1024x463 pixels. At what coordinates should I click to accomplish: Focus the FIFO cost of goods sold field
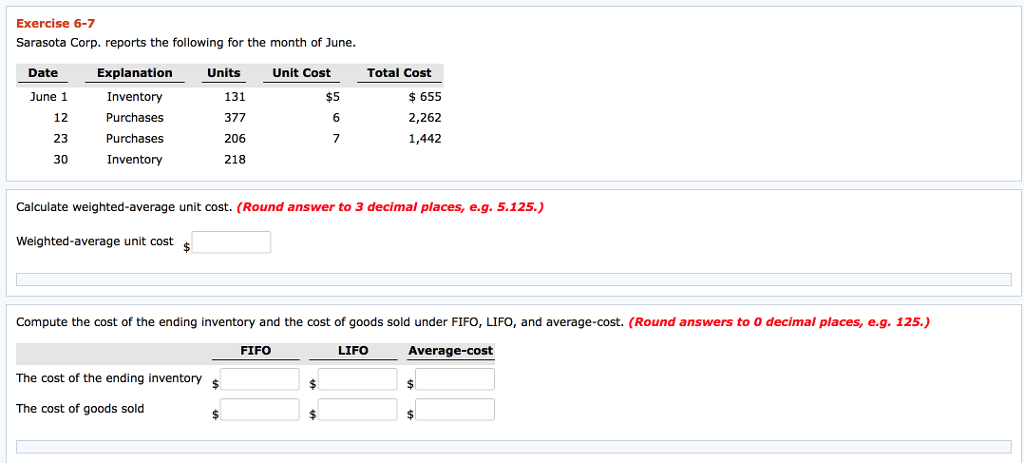pyautogui.click(x=260, y=409)
